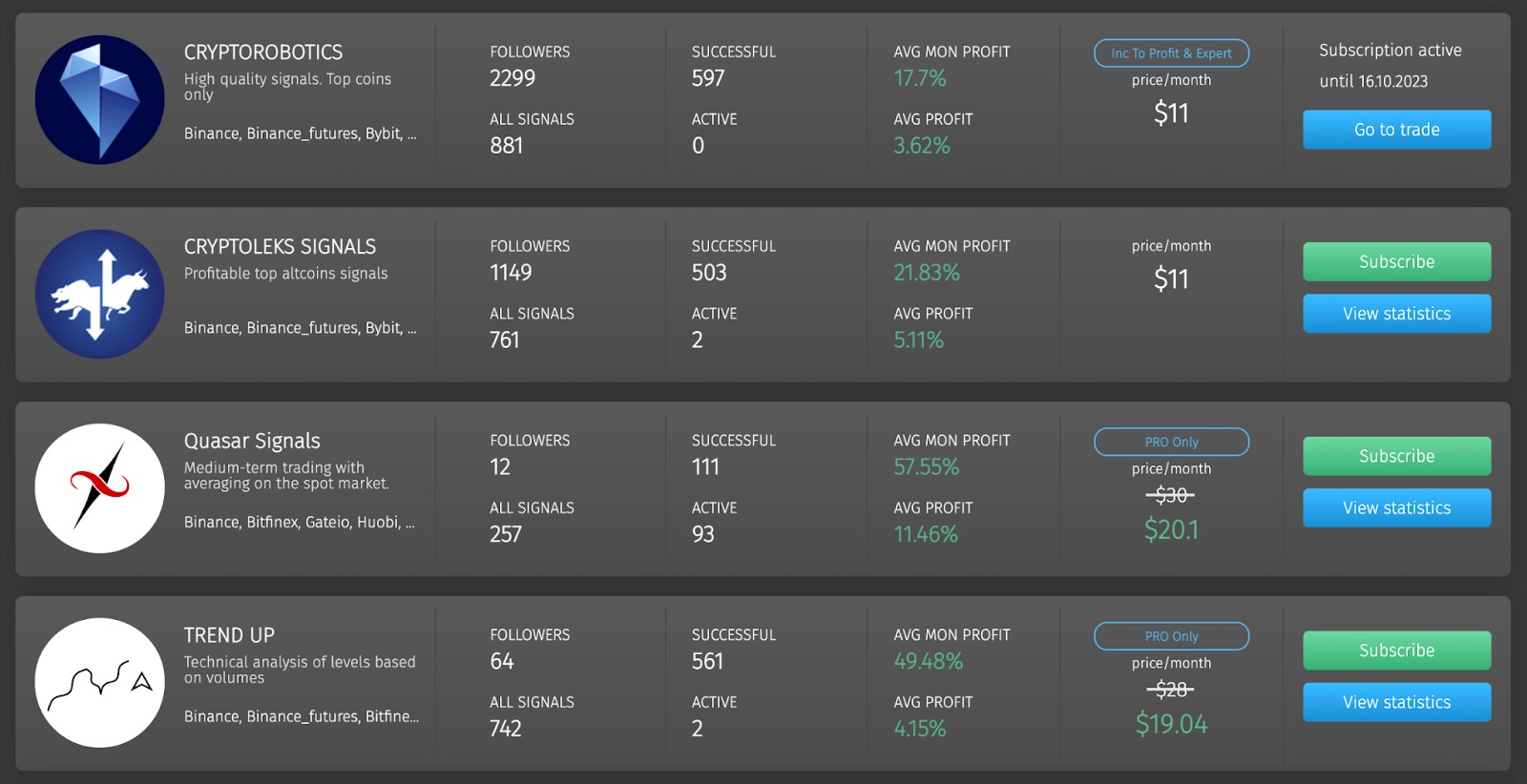1527x784 pixels.
Task: Click the TREND UP chart line logo
Action: tap(99, 683)
